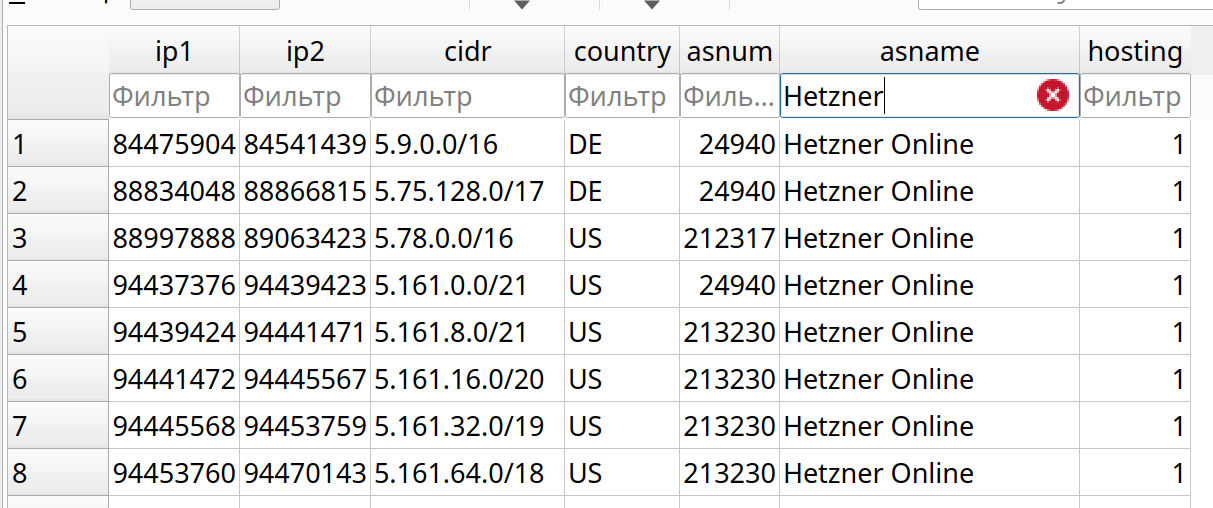Clear the Hetzner filter with red X
This screenshot has width=1213, height=508.
(x=1053, y=96)
